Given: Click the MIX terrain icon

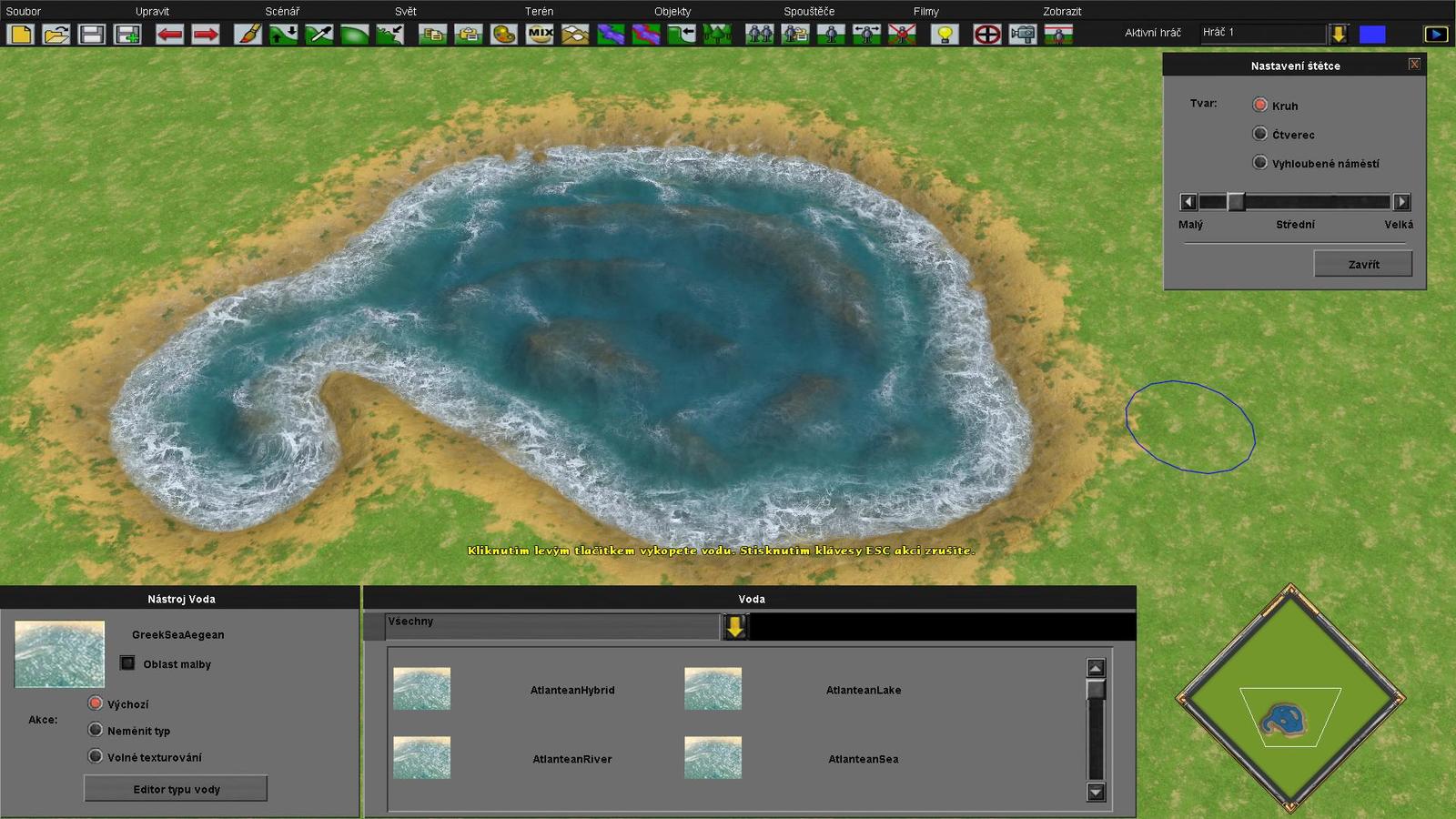Looking at the screenshot, I should 540,35.
